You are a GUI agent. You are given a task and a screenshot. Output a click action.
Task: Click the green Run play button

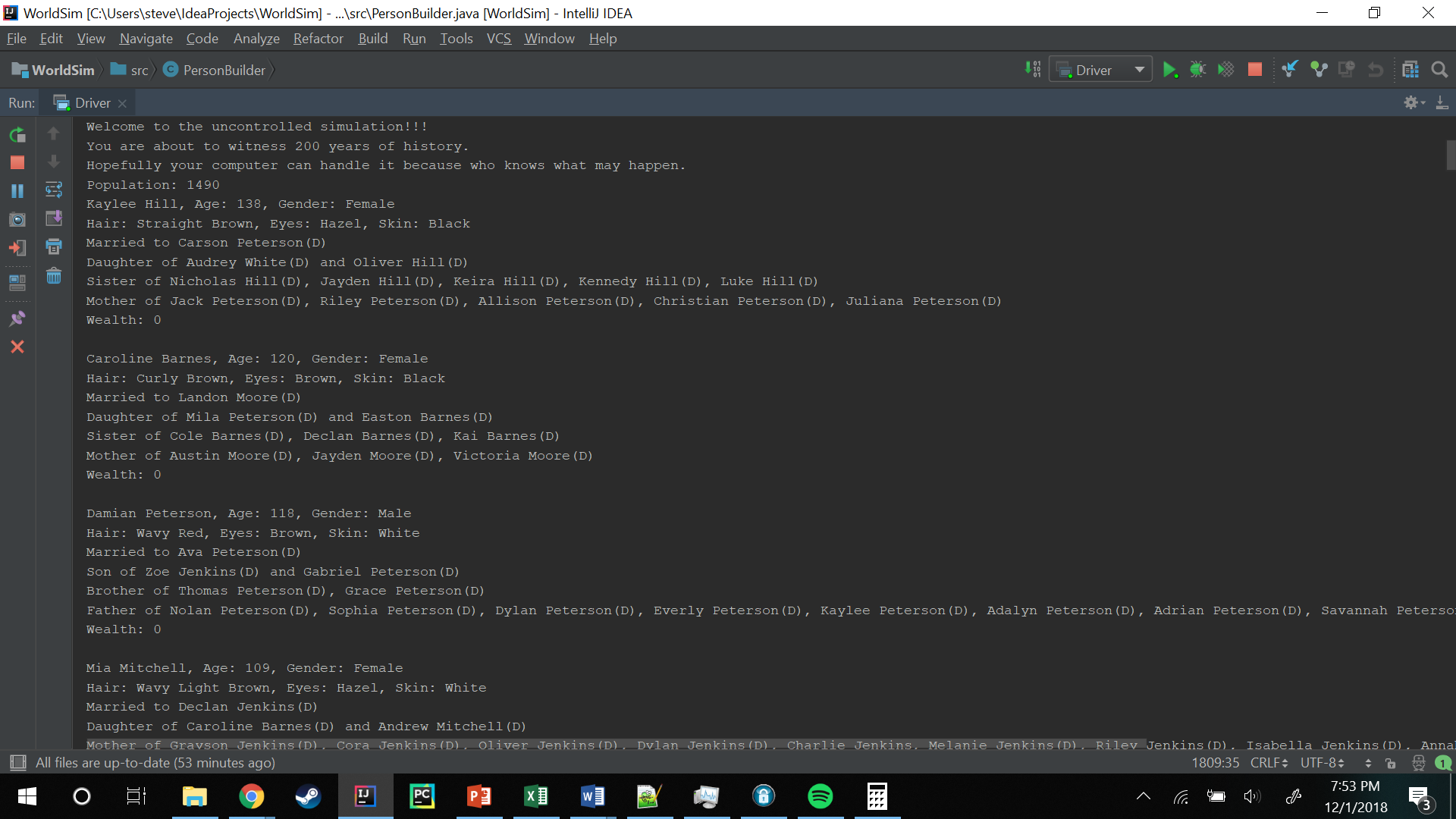pos(1169,70)
